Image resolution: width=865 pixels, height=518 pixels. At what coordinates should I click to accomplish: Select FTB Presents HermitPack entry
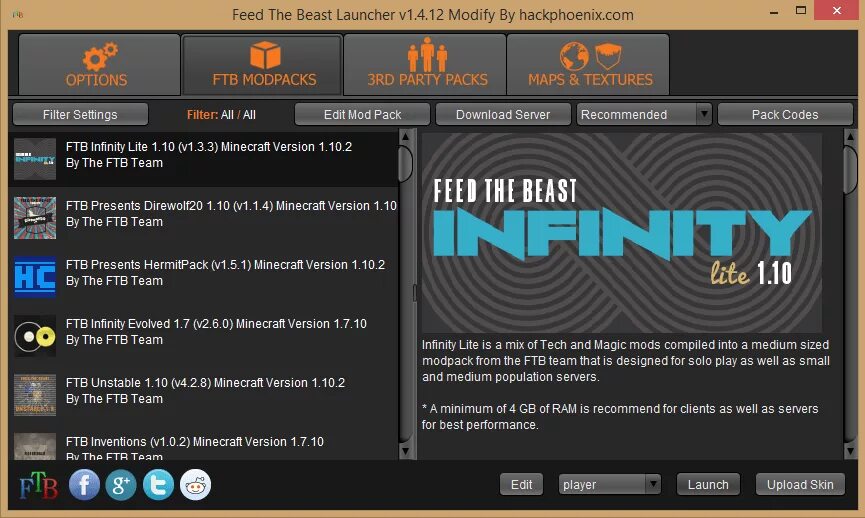pos(204,277)
